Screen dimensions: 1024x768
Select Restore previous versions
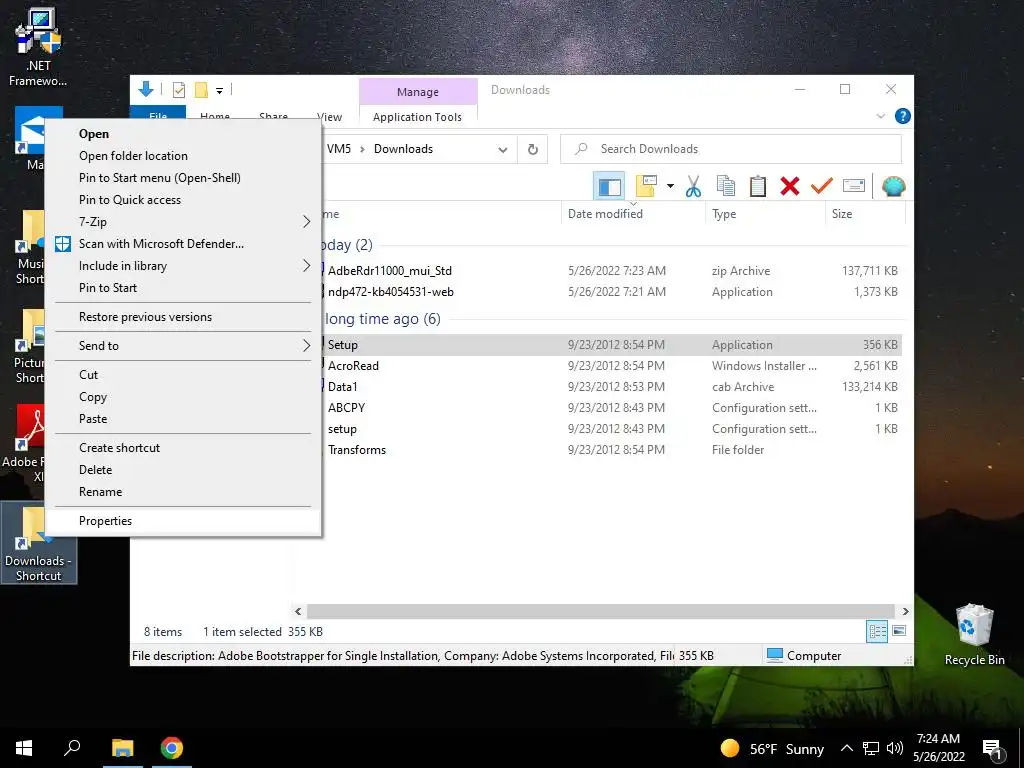(184, 317)
